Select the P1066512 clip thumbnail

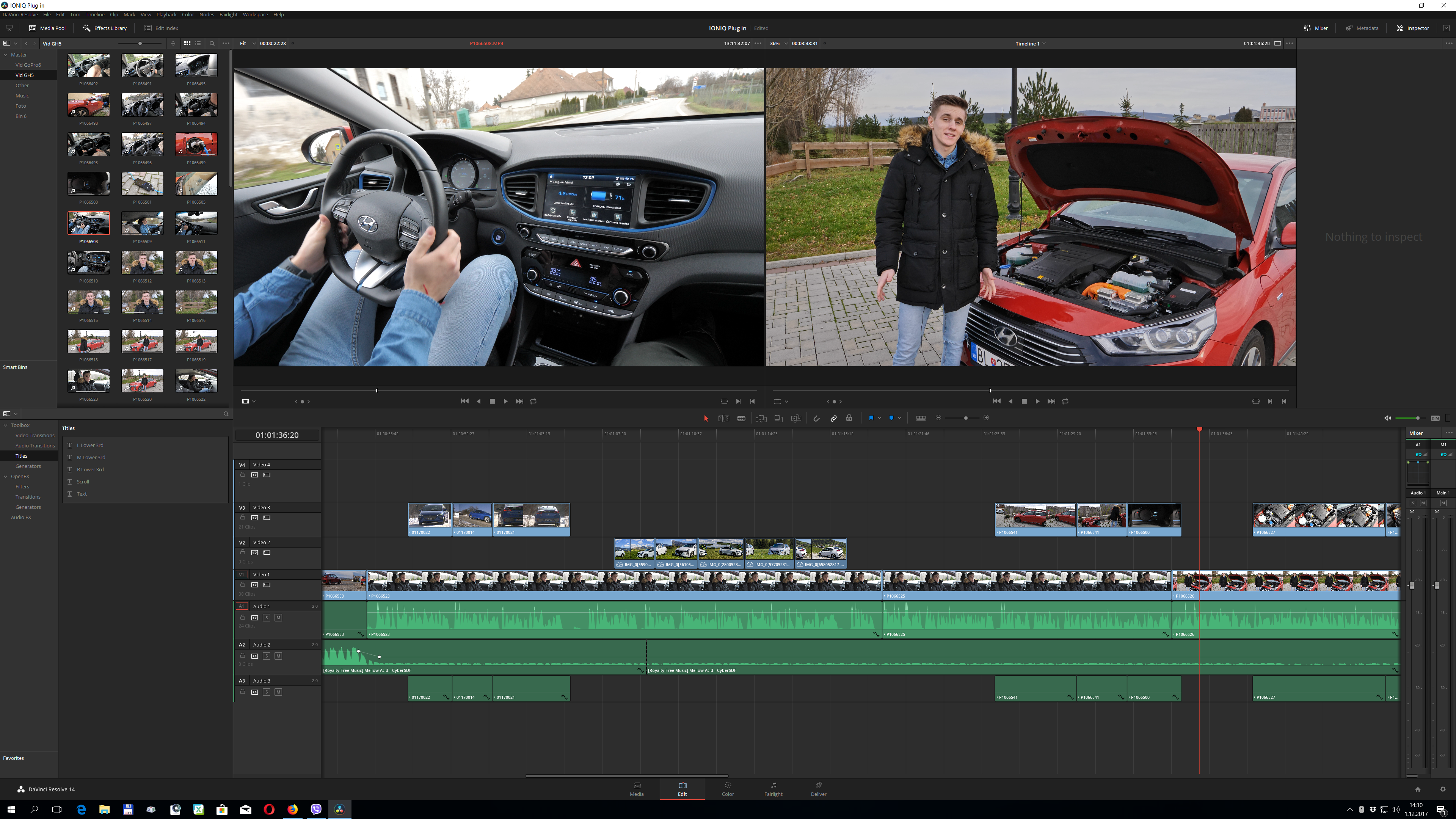(143, 264)
